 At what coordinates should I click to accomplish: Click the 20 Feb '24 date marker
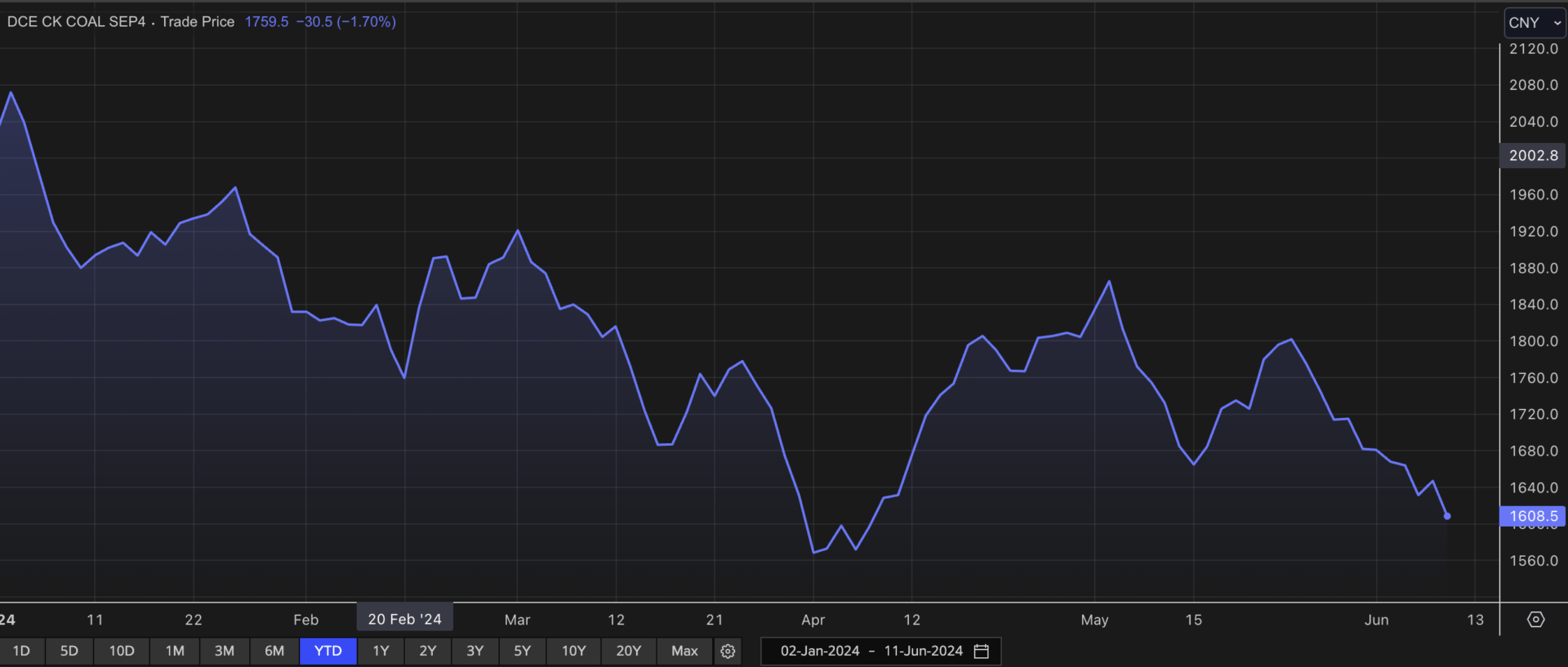coord(404,619)
